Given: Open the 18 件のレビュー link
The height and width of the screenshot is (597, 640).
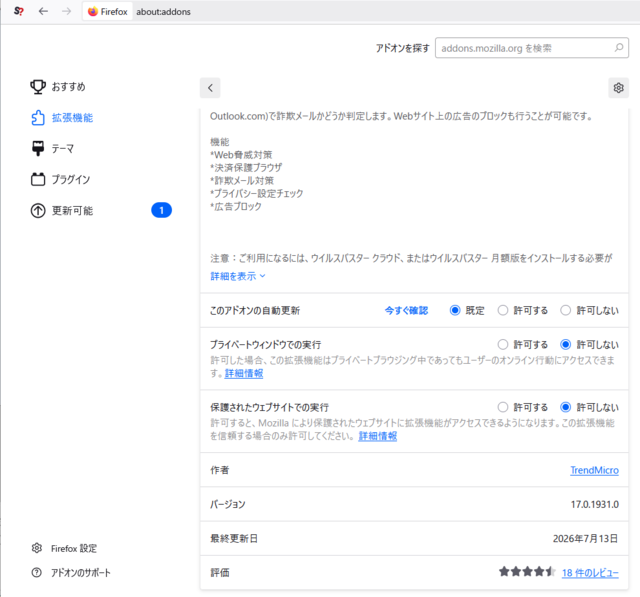Looking at the screenshot, I should click(590, 573).
